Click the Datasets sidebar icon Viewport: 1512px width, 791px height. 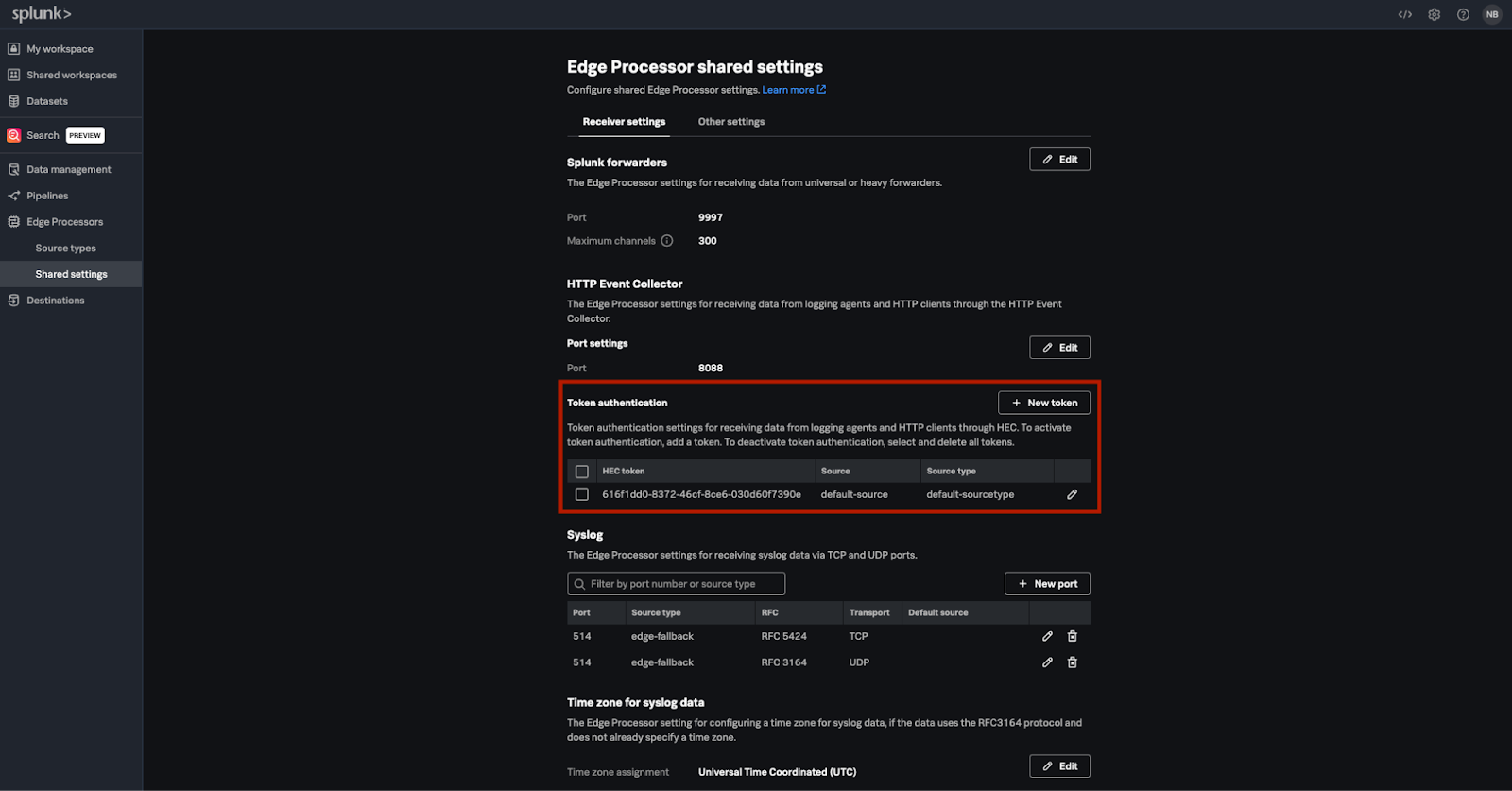[14, 101]
